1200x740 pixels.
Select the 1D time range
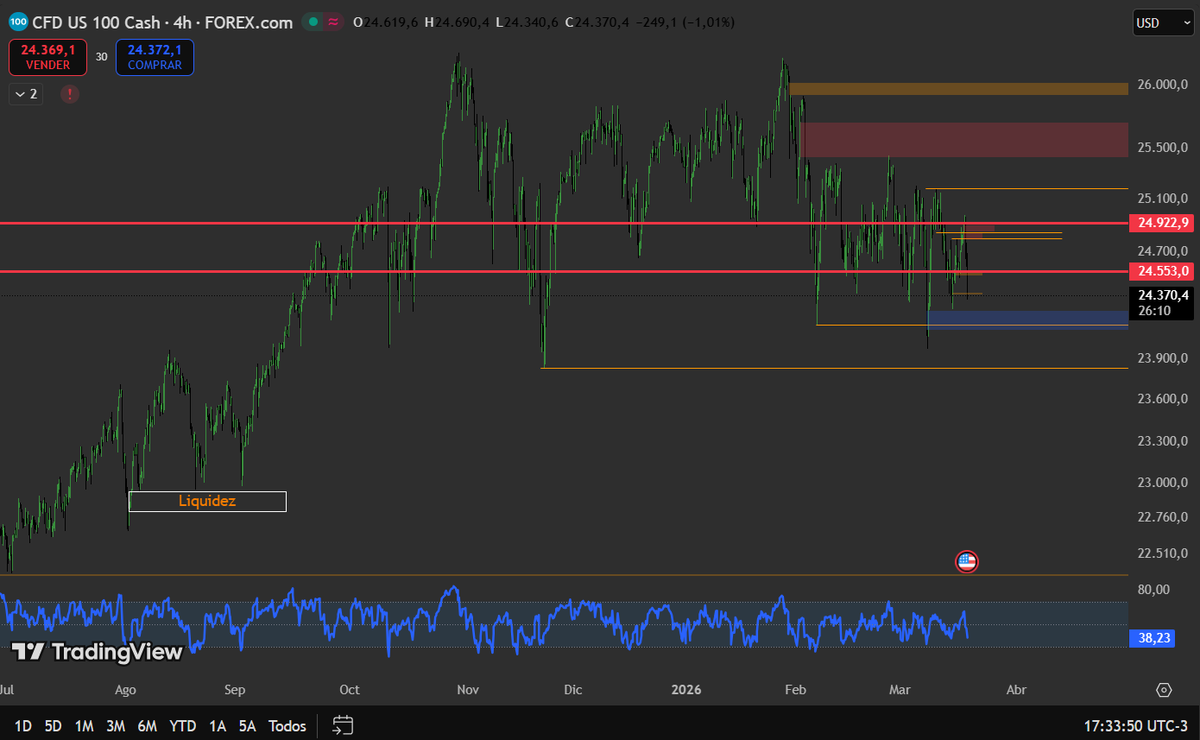tap(22, 725)
